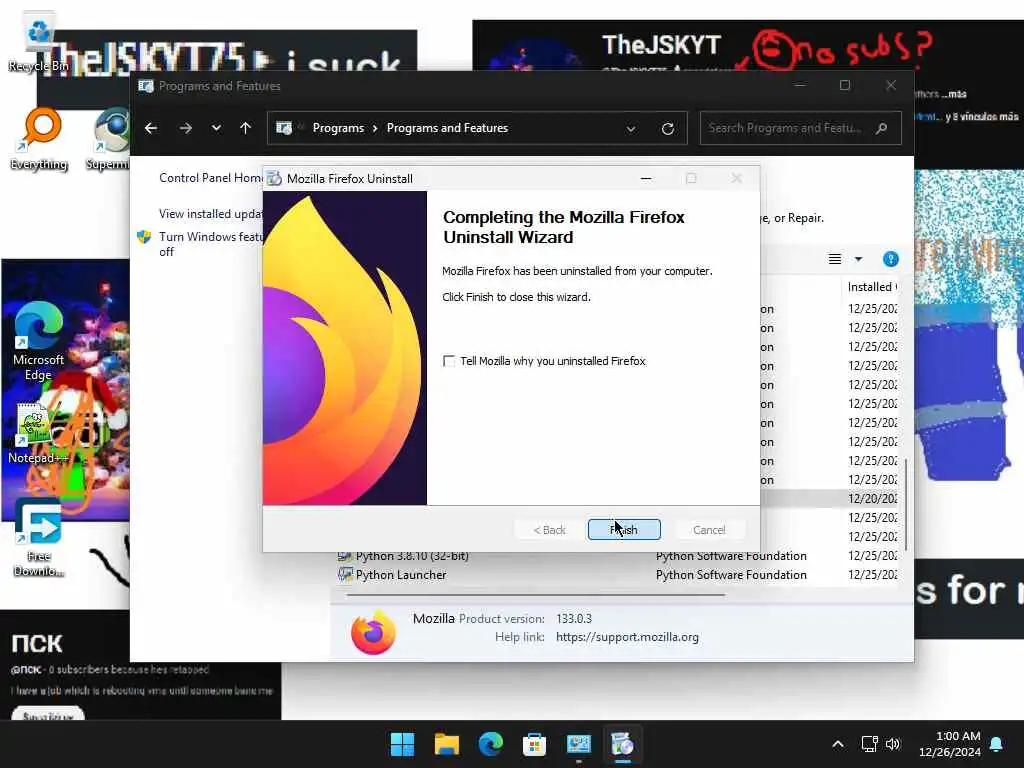Click the Firefox Uninstall dialog title icon
Screen dimensions: 1024x768
(x=275, y=178)
